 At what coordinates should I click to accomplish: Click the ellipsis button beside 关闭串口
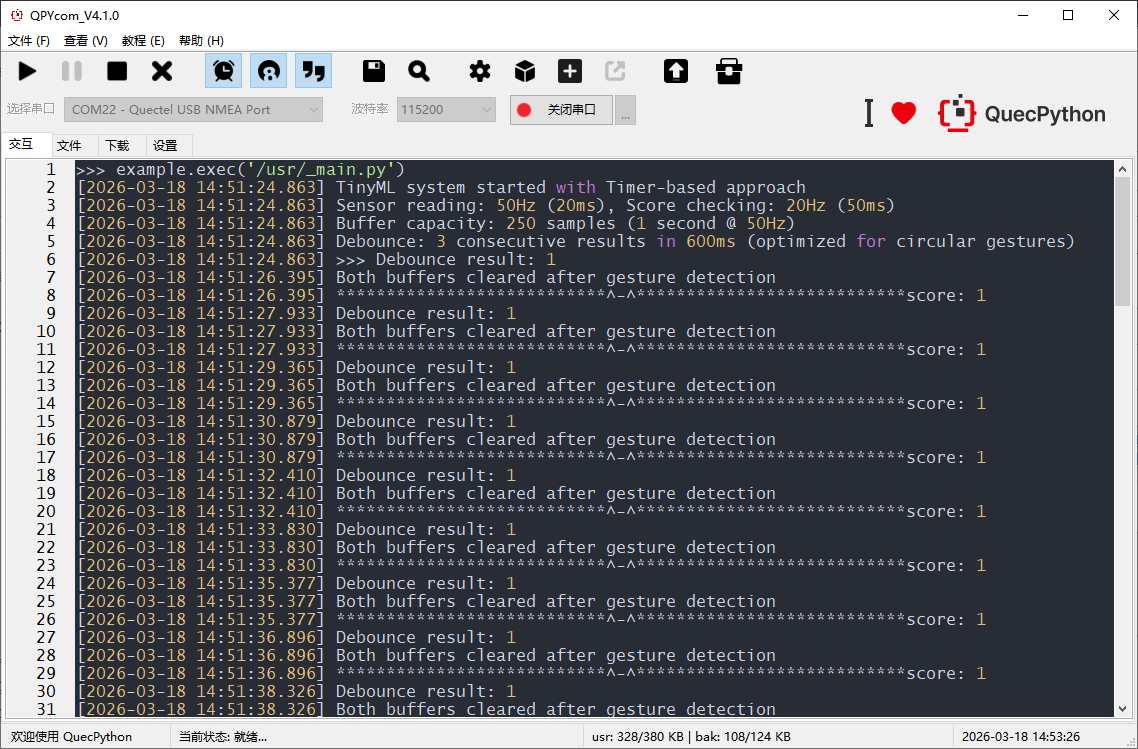coord(626,110)
